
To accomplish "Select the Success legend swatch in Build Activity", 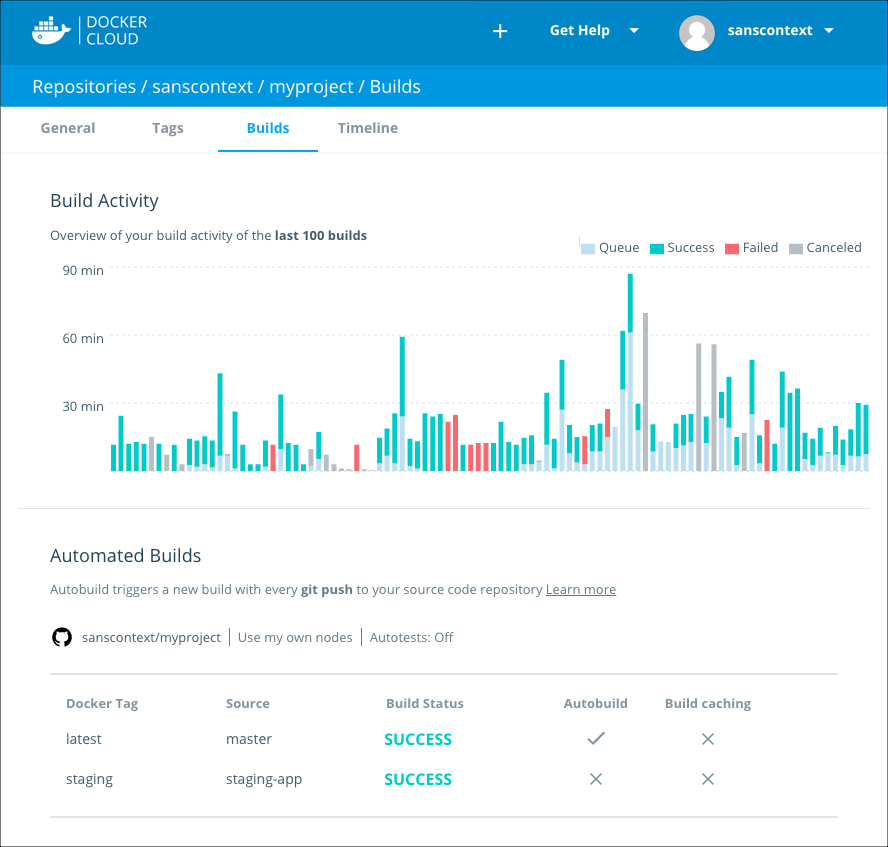I will click(654, 247).
